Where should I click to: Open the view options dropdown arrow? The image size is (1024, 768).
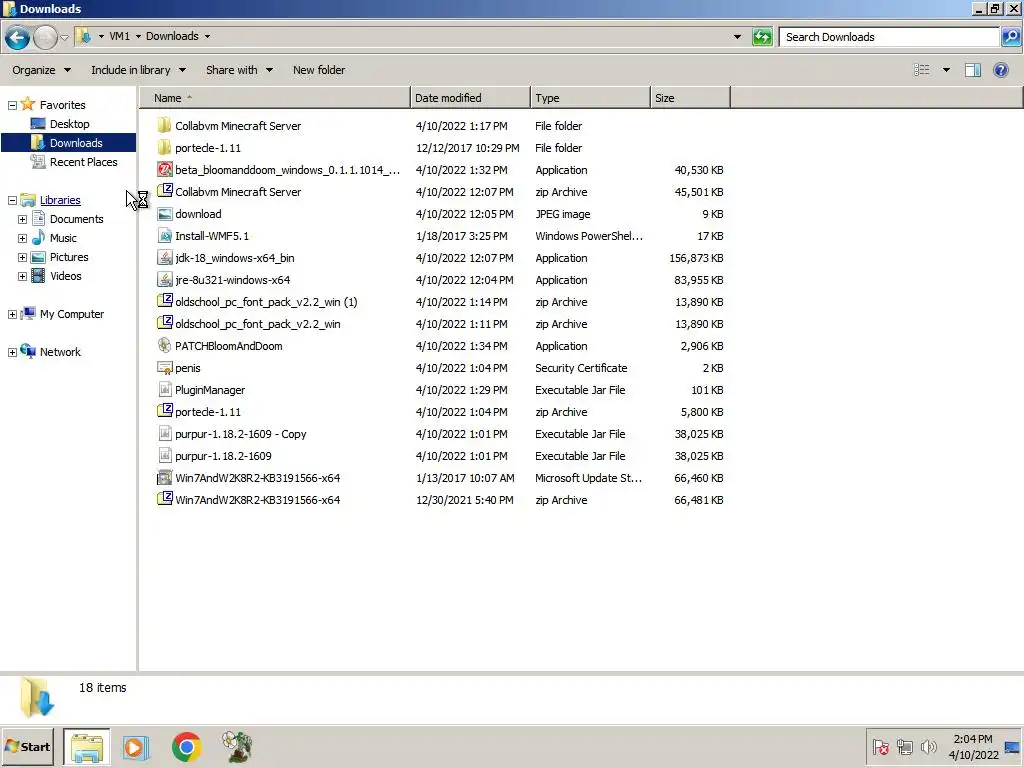pyautogui.click(x=946, y=70)
